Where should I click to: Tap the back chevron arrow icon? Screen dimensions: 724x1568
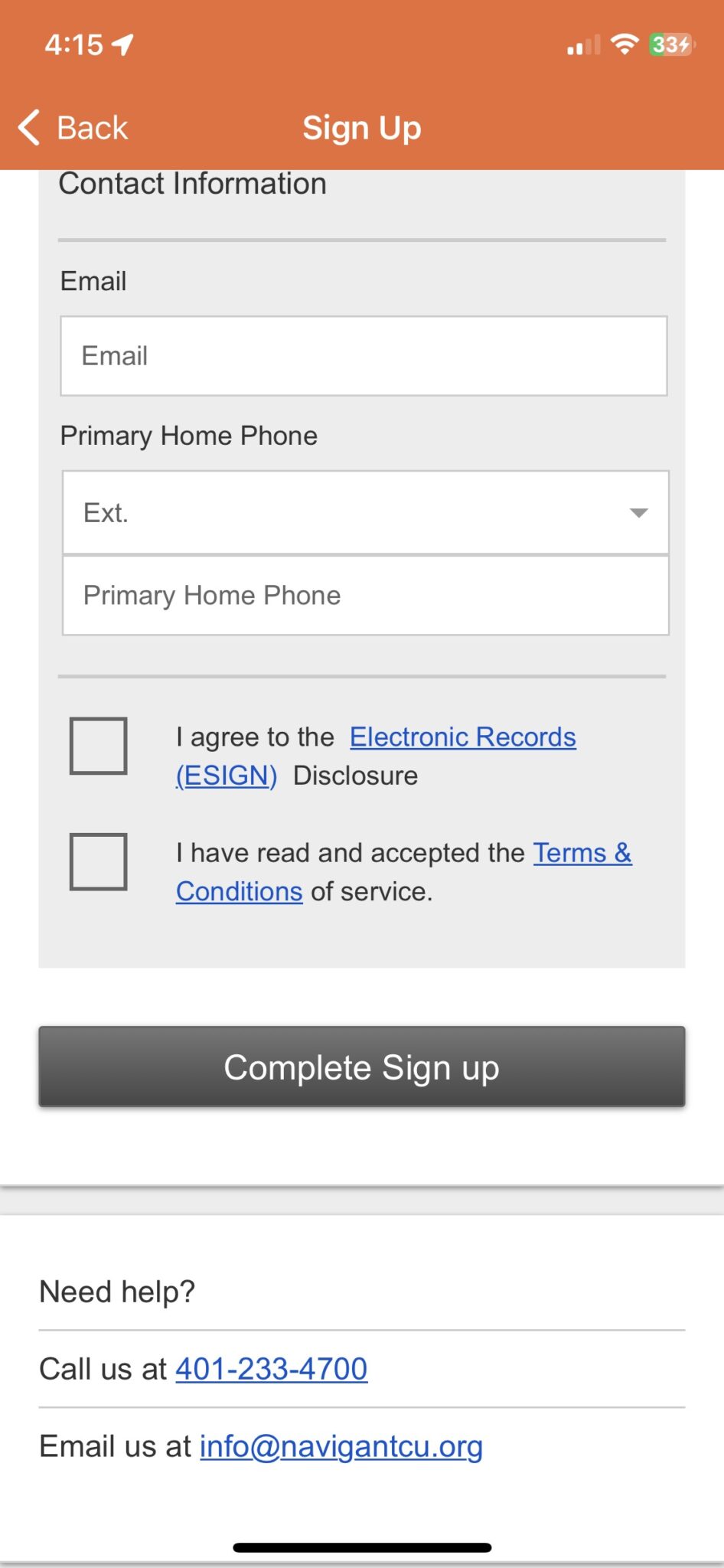[29, 127]
